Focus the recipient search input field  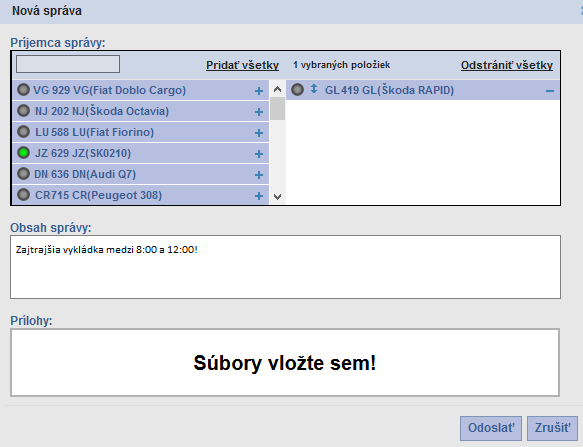[68, 64]
